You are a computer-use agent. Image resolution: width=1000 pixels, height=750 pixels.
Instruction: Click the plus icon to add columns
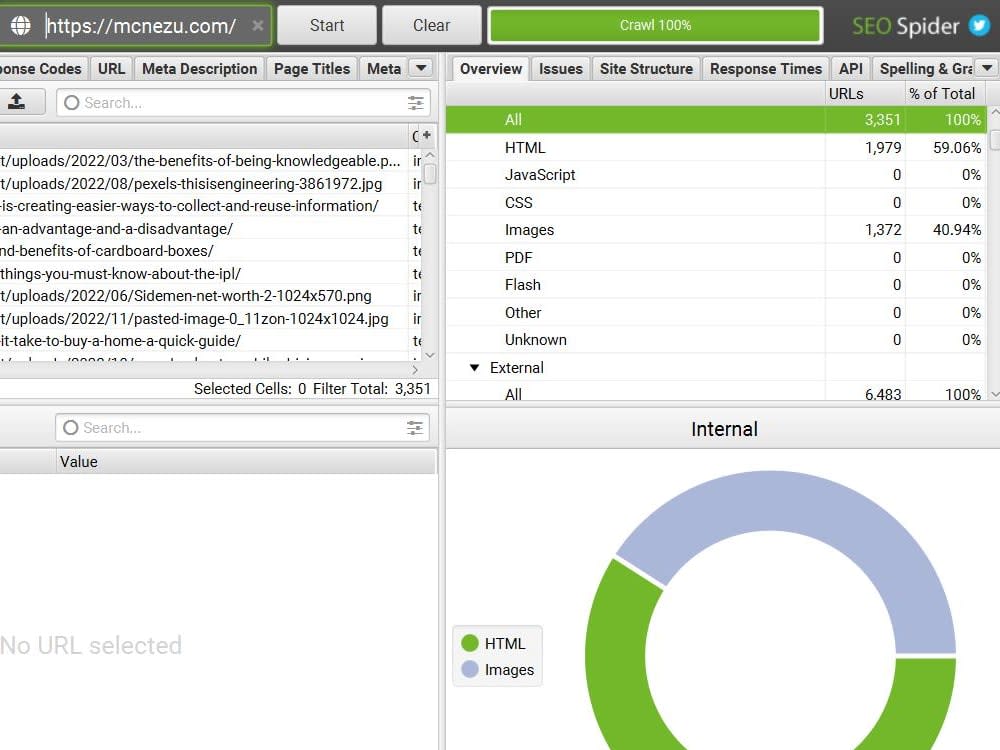pyautogui.click(x=427, y=135)
